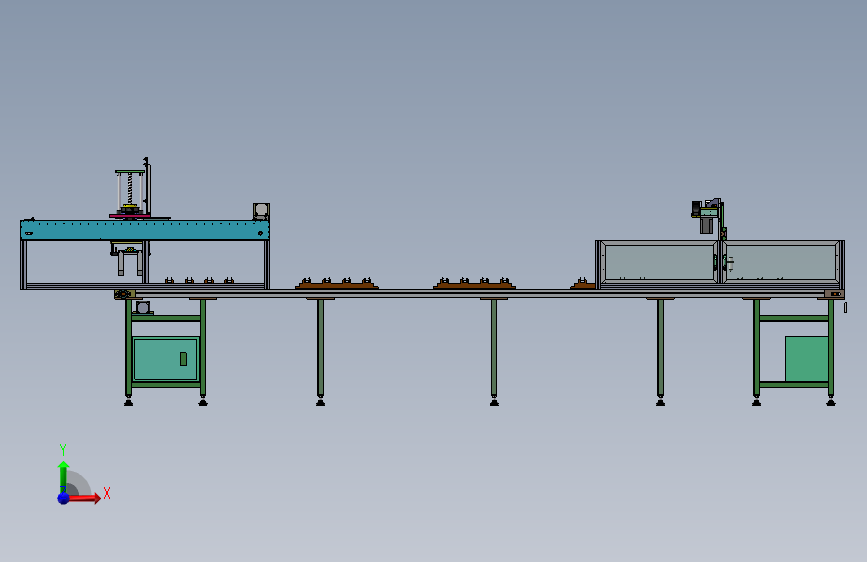Select the left glass window of the enclosure
Screen dimensions: 867x562
[659, 262]
